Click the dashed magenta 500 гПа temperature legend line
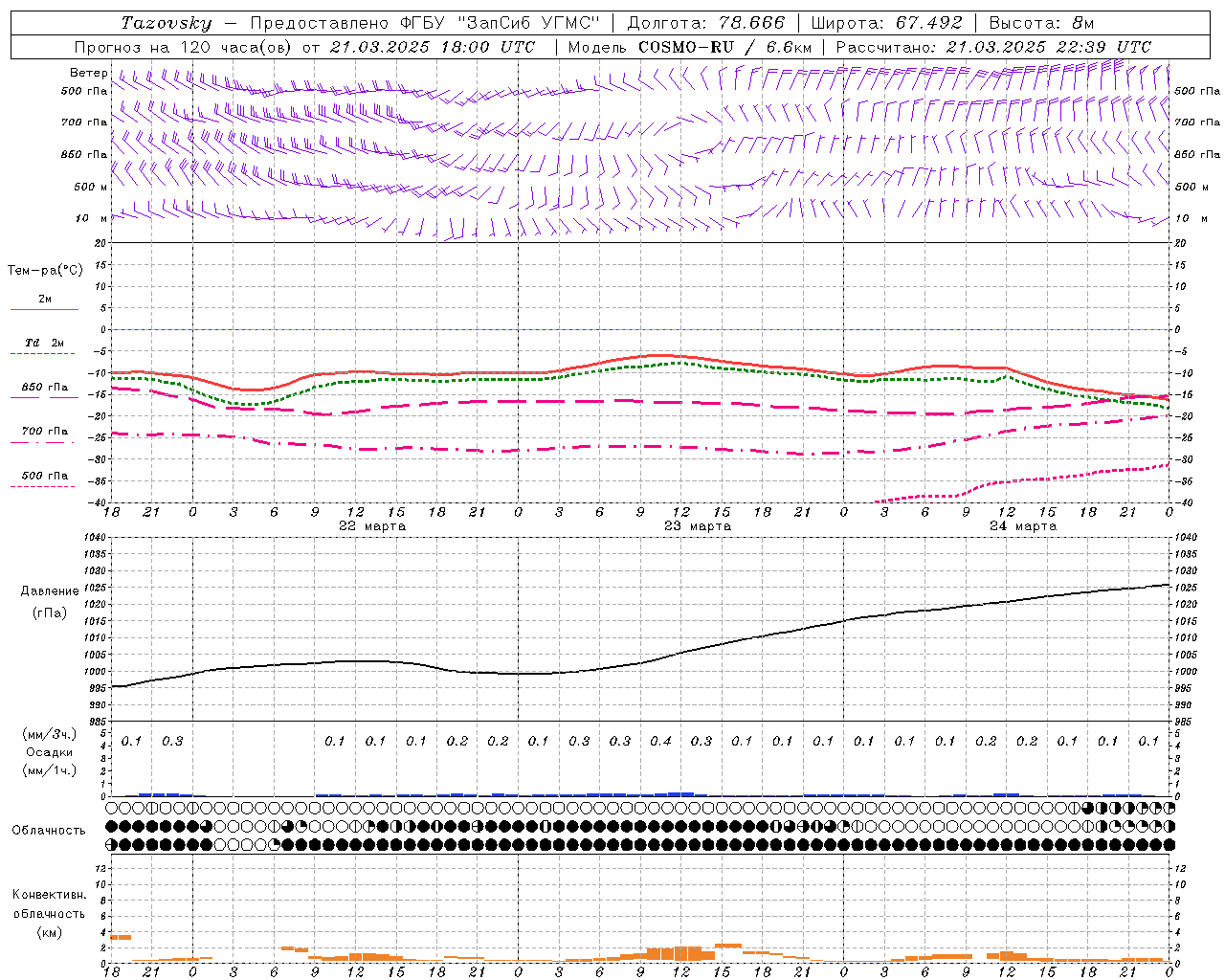Image resolution: width=1225 pixels, height=980 pixels. coord(44,486)
